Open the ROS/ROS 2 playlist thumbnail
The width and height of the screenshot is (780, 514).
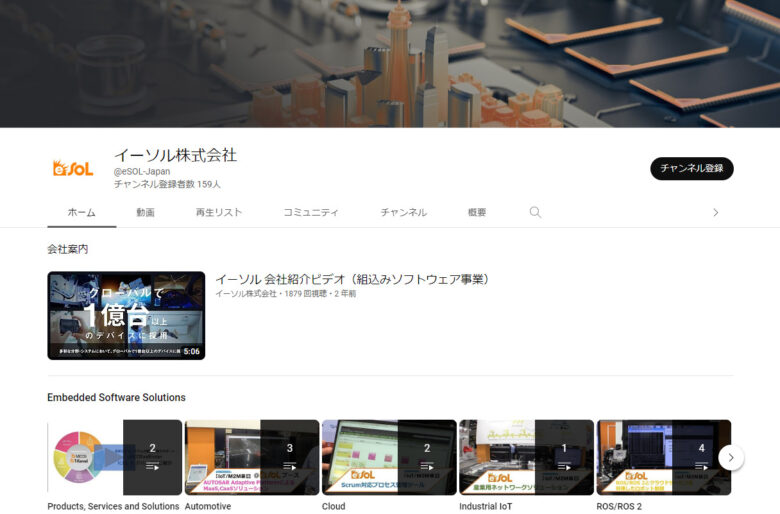click(664, 457)
